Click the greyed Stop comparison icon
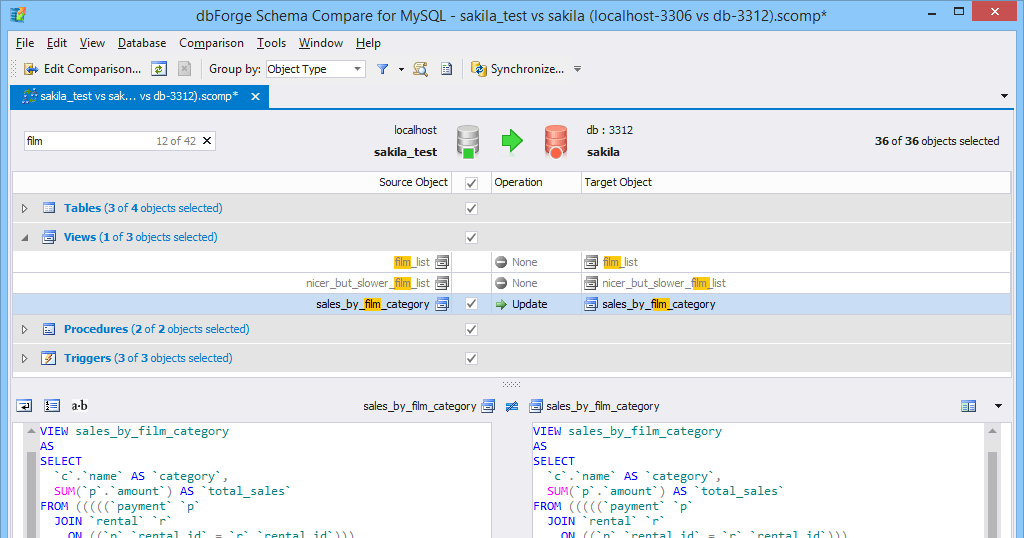 [184, 69]
